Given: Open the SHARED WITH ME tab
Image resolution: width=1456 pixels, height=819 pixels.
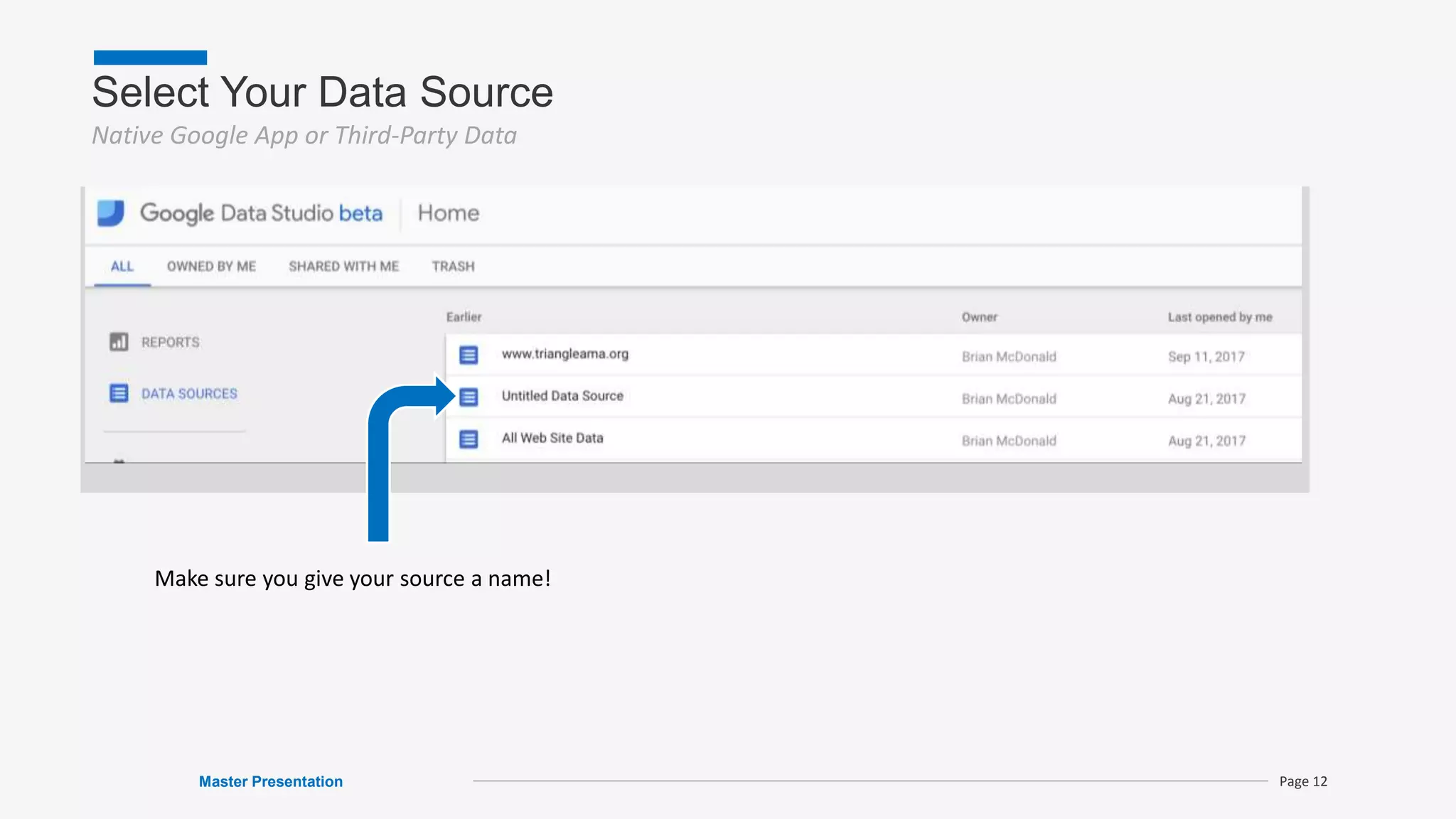Looking at the screenshot, I should [x=343, y=267].
